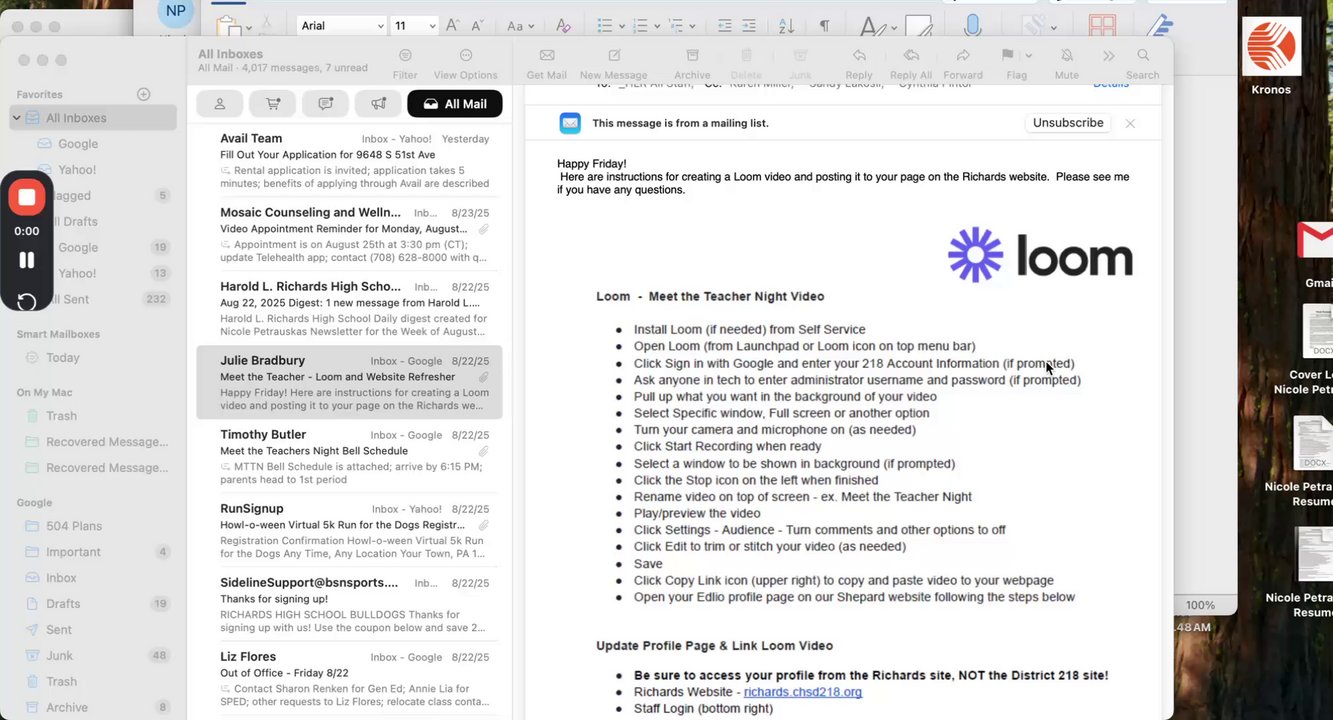Flag the selected message

tap(1008, 56)
